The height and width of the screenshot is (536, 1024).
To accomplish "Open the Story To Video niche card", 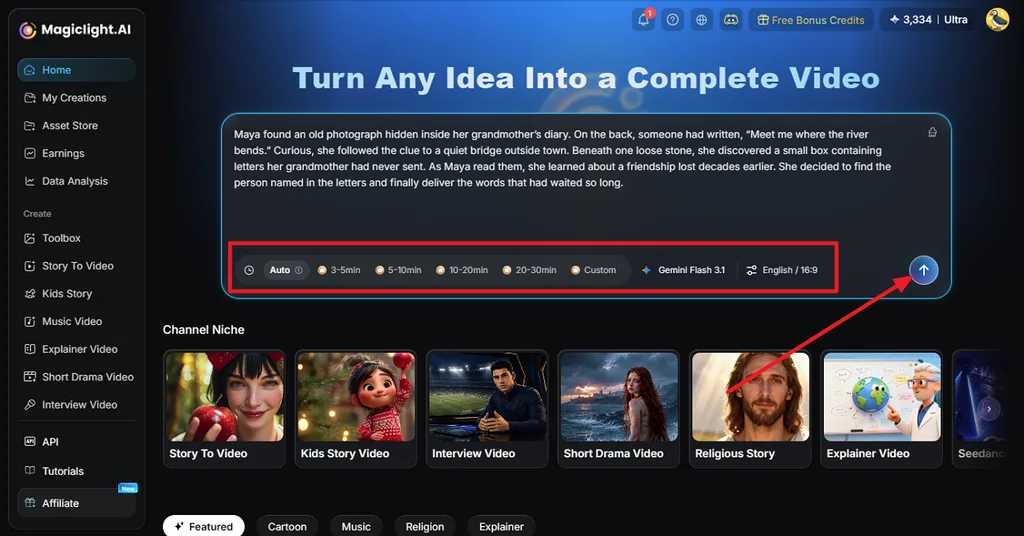I will [x=224, y=409].
